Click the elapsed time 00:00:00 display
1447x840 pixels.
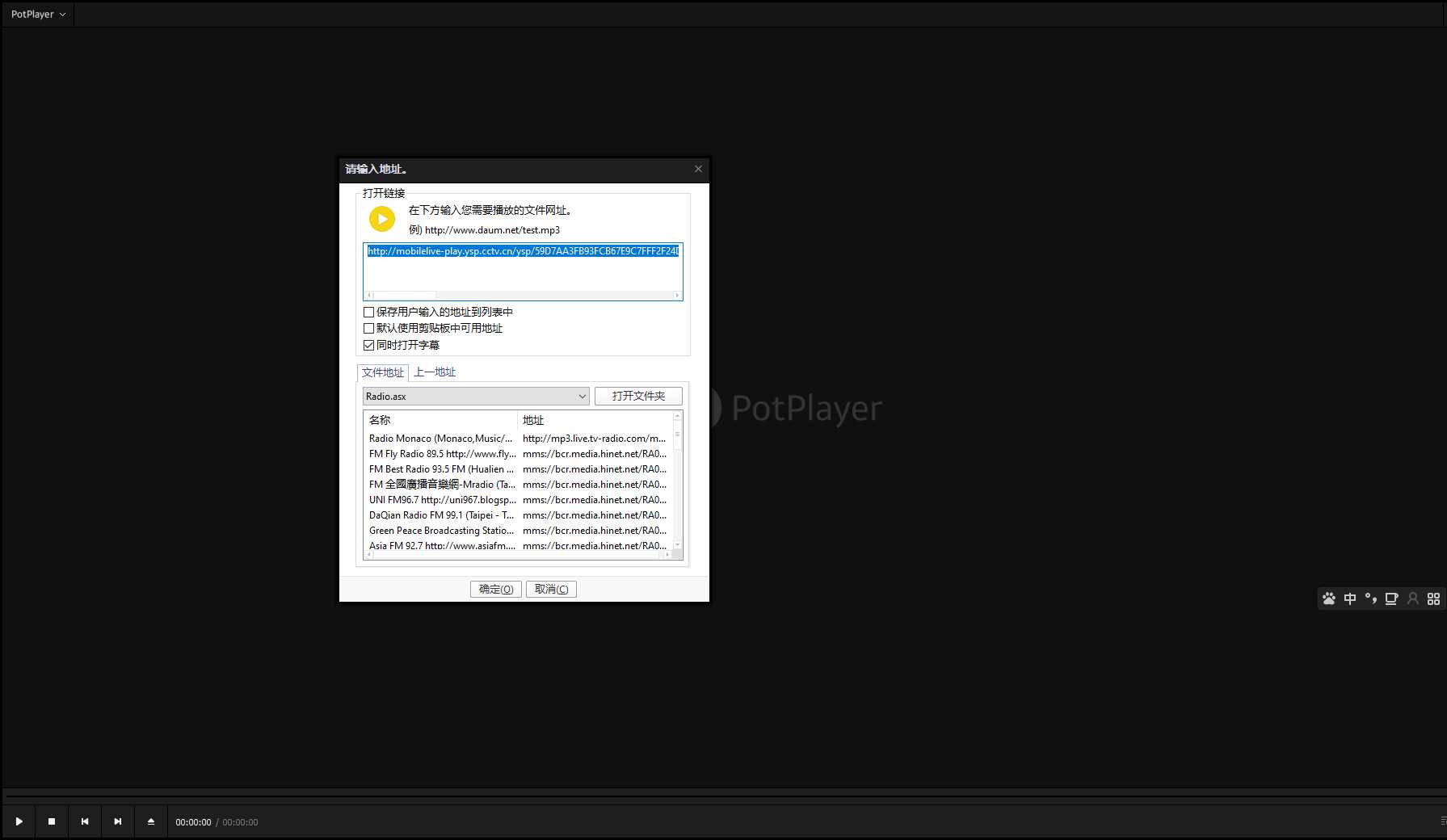tap(193, 822)
